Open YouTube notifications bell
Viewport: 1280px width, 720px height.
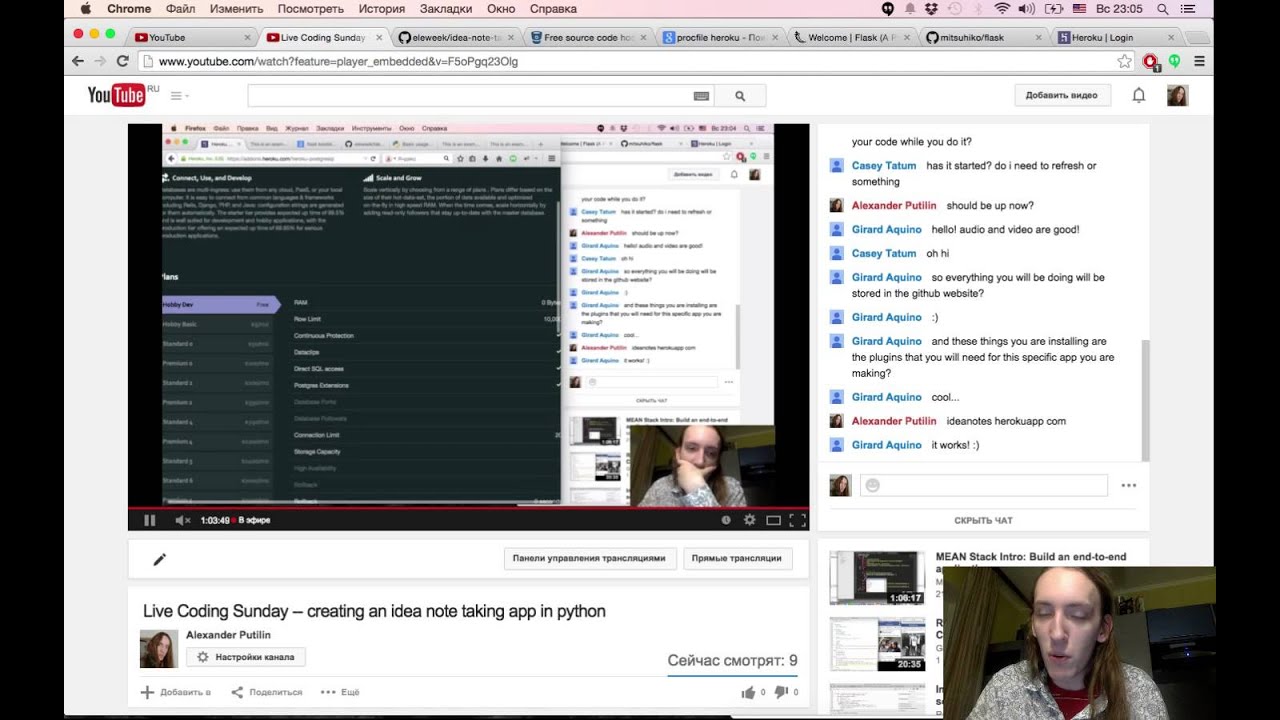click(1138, 96)
